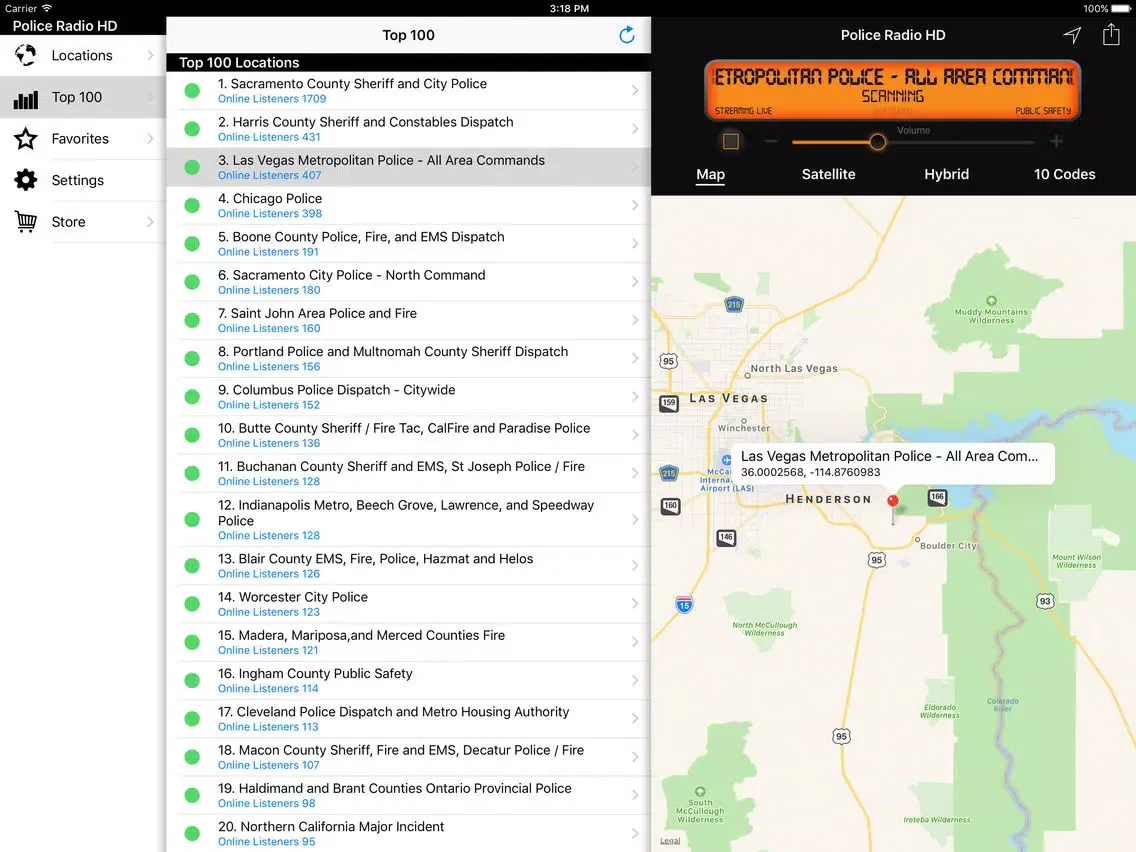Click the Interstate 15 shield on map
This screenshot has width=1136, height=852.
click(684, 604)
